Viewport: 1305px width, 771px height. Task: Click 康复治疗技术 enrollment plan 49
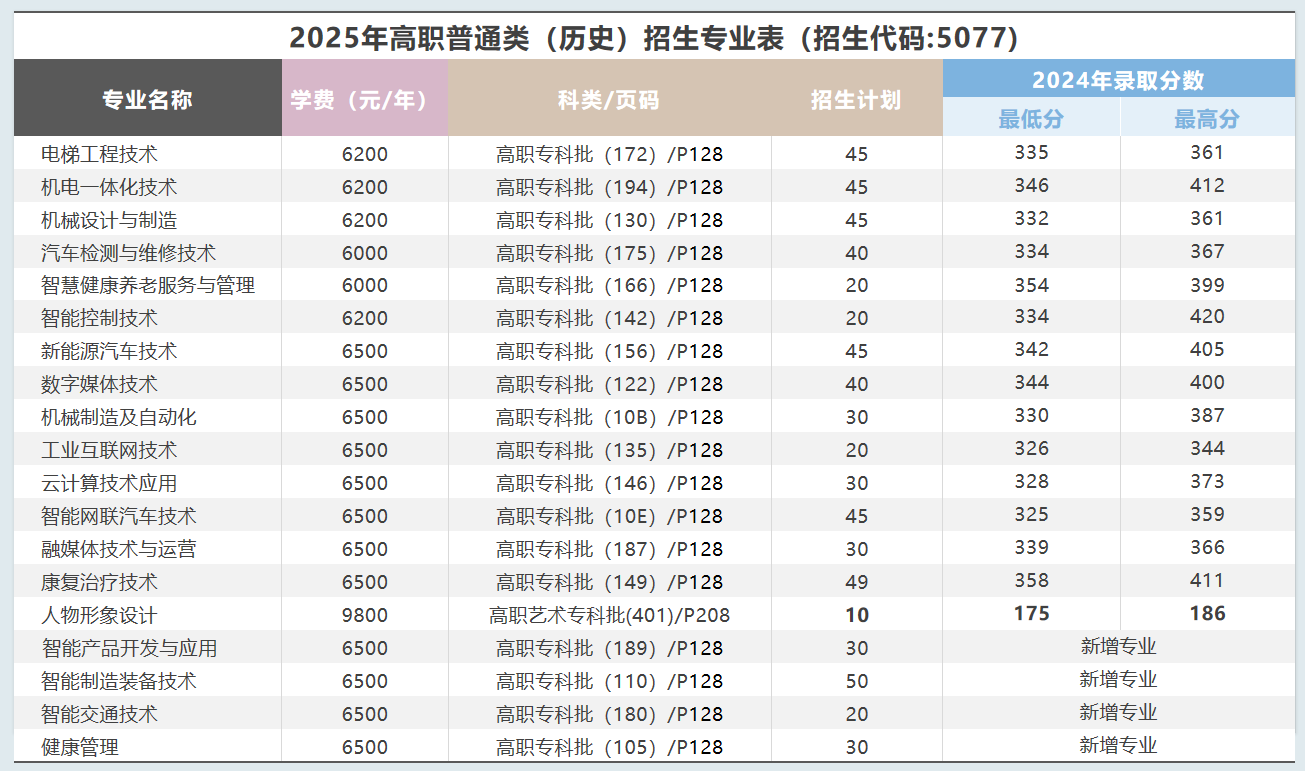point(856,582)
